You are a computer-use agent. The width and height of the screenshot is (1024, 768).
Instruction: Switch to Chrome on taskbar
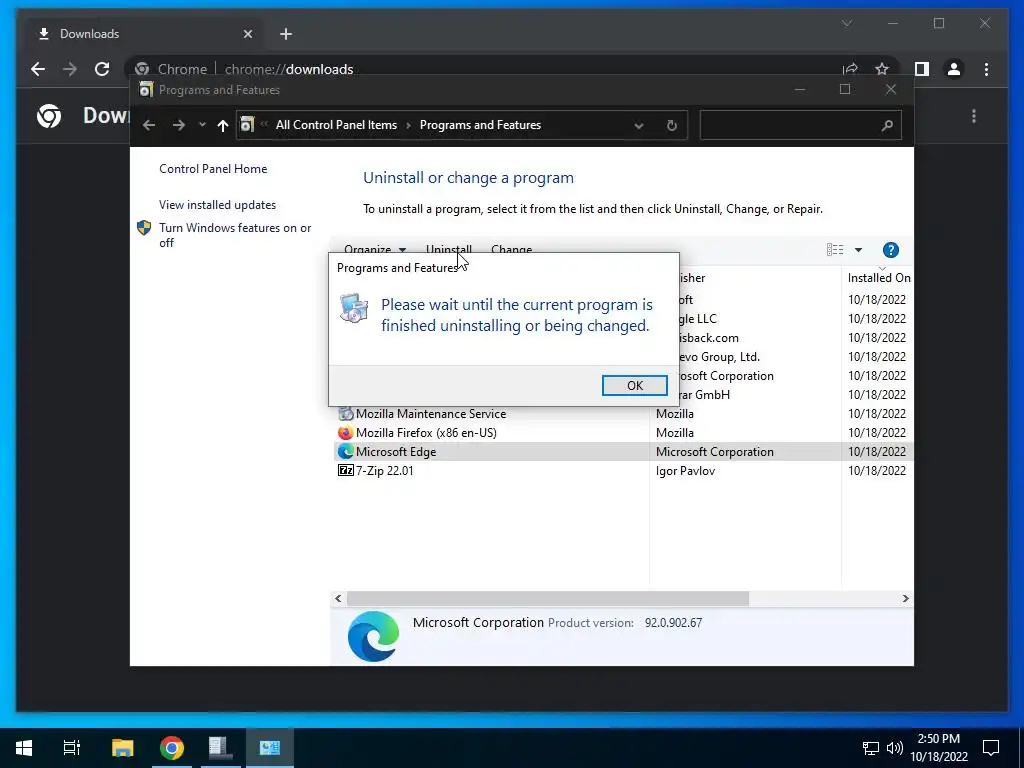click(x=172, y=748)
